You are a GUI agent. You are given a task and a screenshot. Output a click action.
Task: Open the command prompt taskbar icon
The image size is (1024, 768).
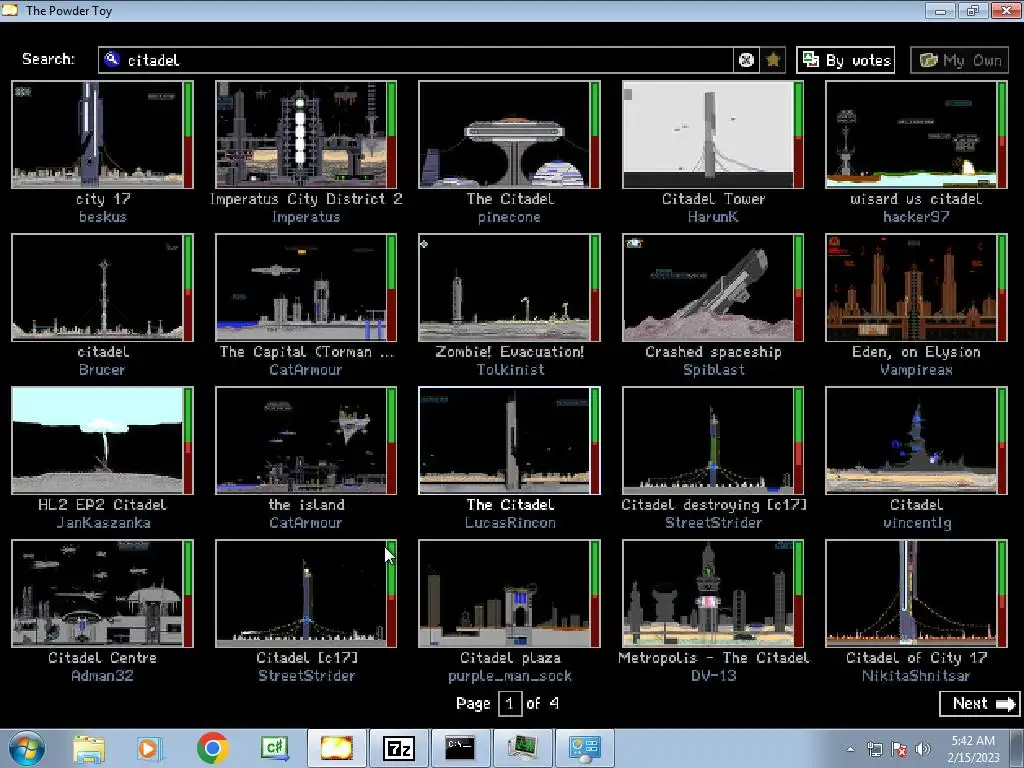[460, 748]
